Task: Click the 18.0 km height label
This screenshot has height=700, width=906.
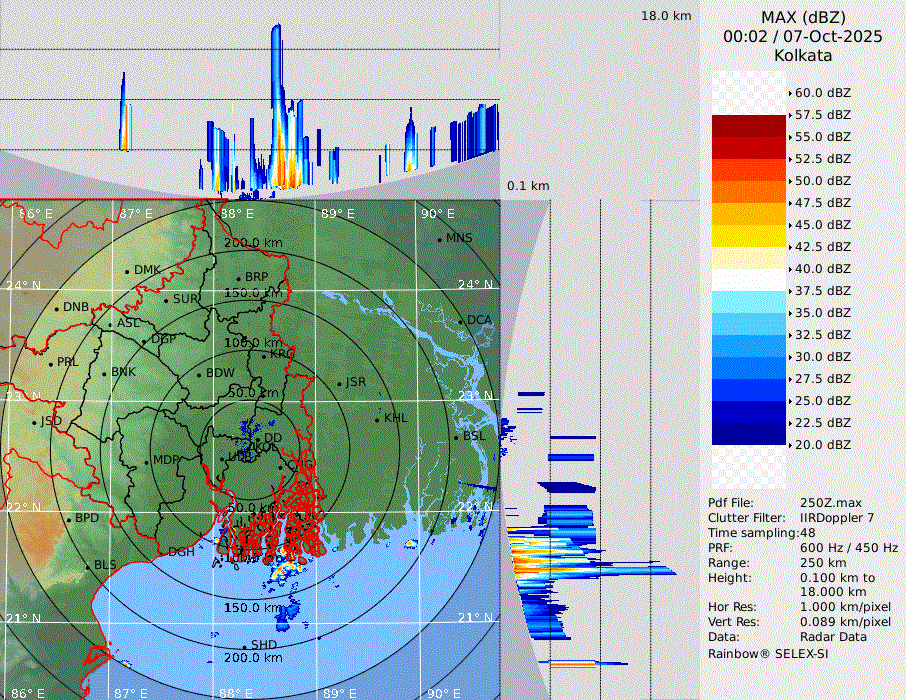Action: tap(666, 16)
